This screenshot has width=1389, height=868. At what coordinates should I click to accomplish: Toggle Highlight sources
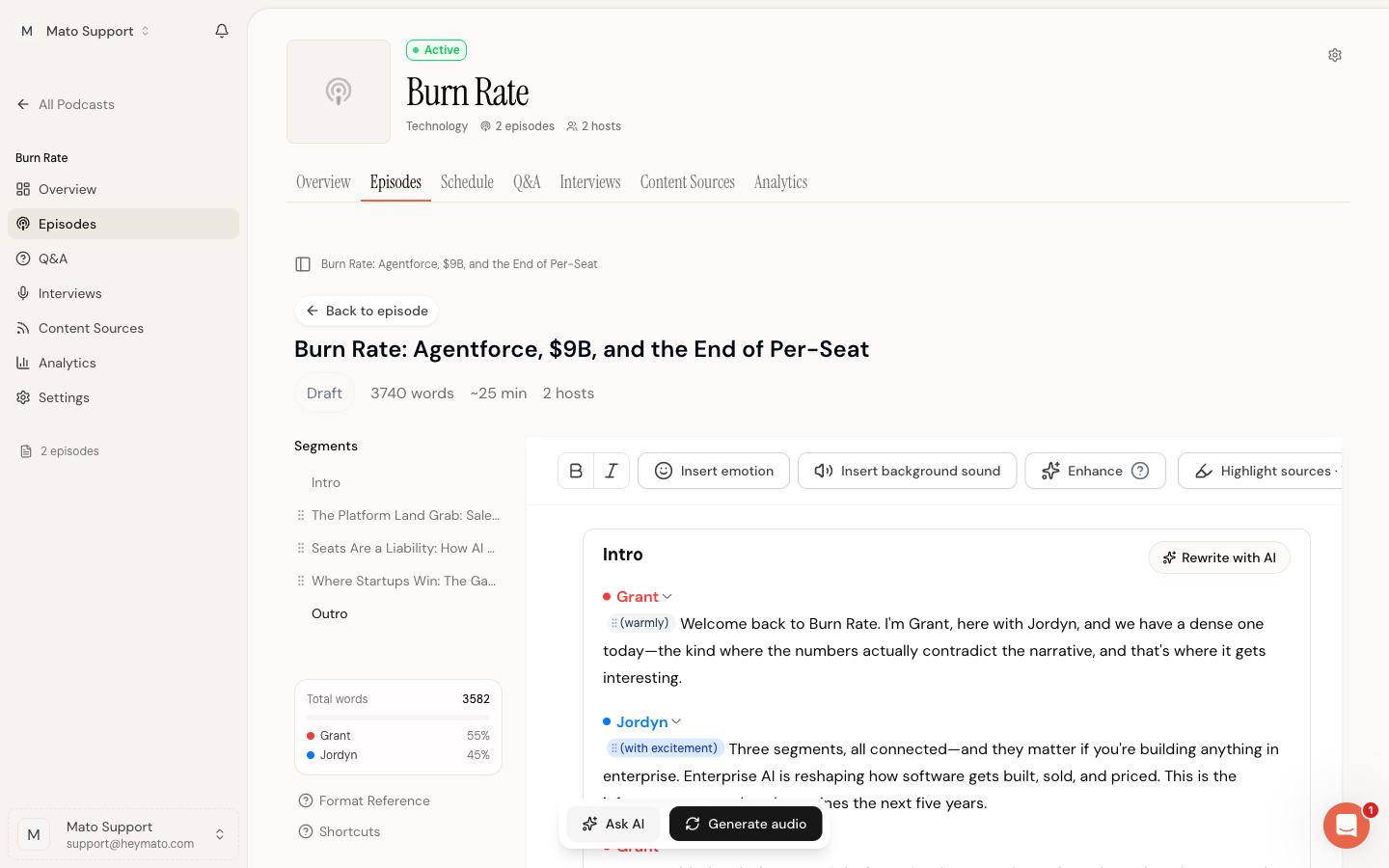tap(1261, 471)
